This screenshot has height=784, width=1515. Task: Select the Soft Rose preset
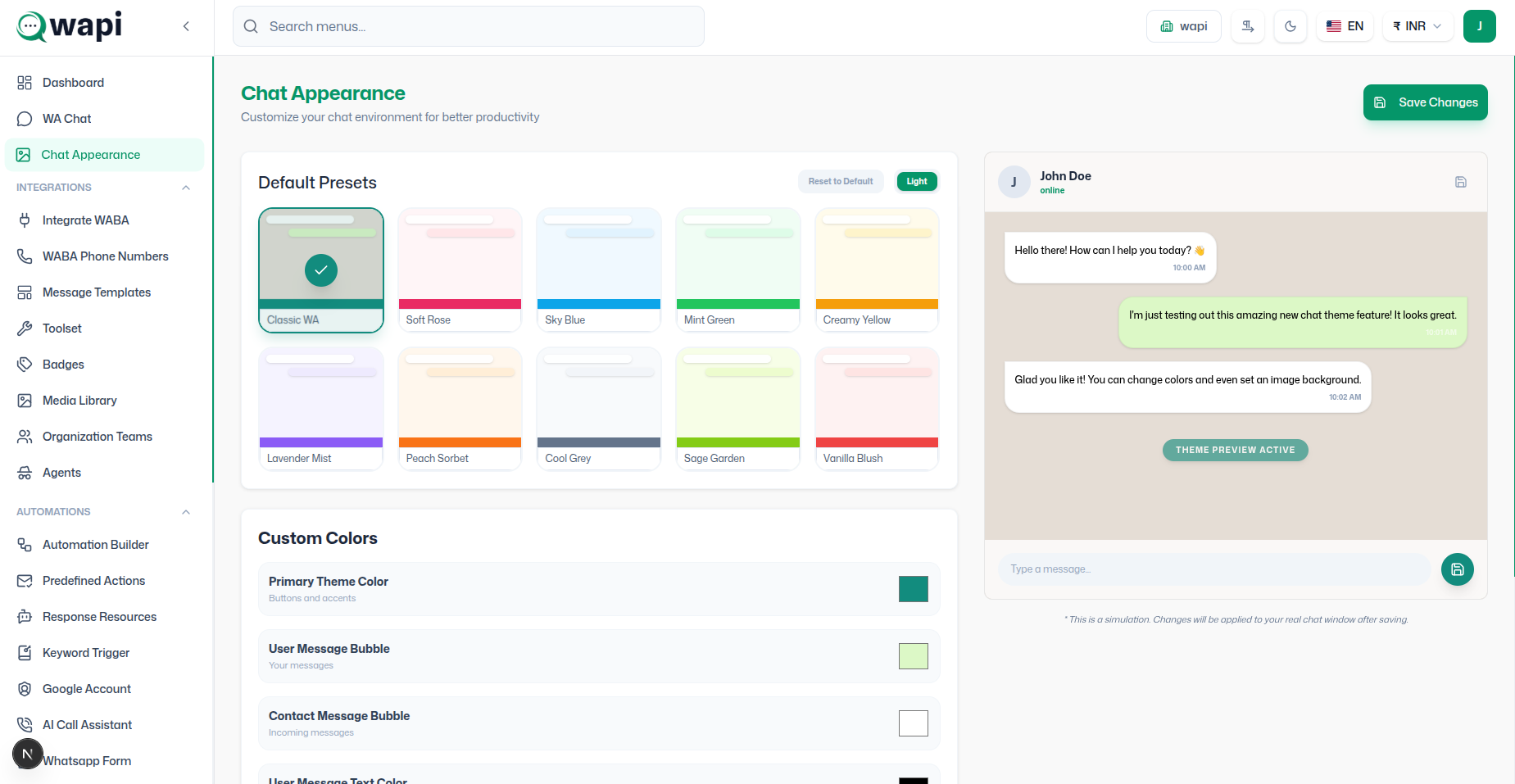(x=460, y=270)
